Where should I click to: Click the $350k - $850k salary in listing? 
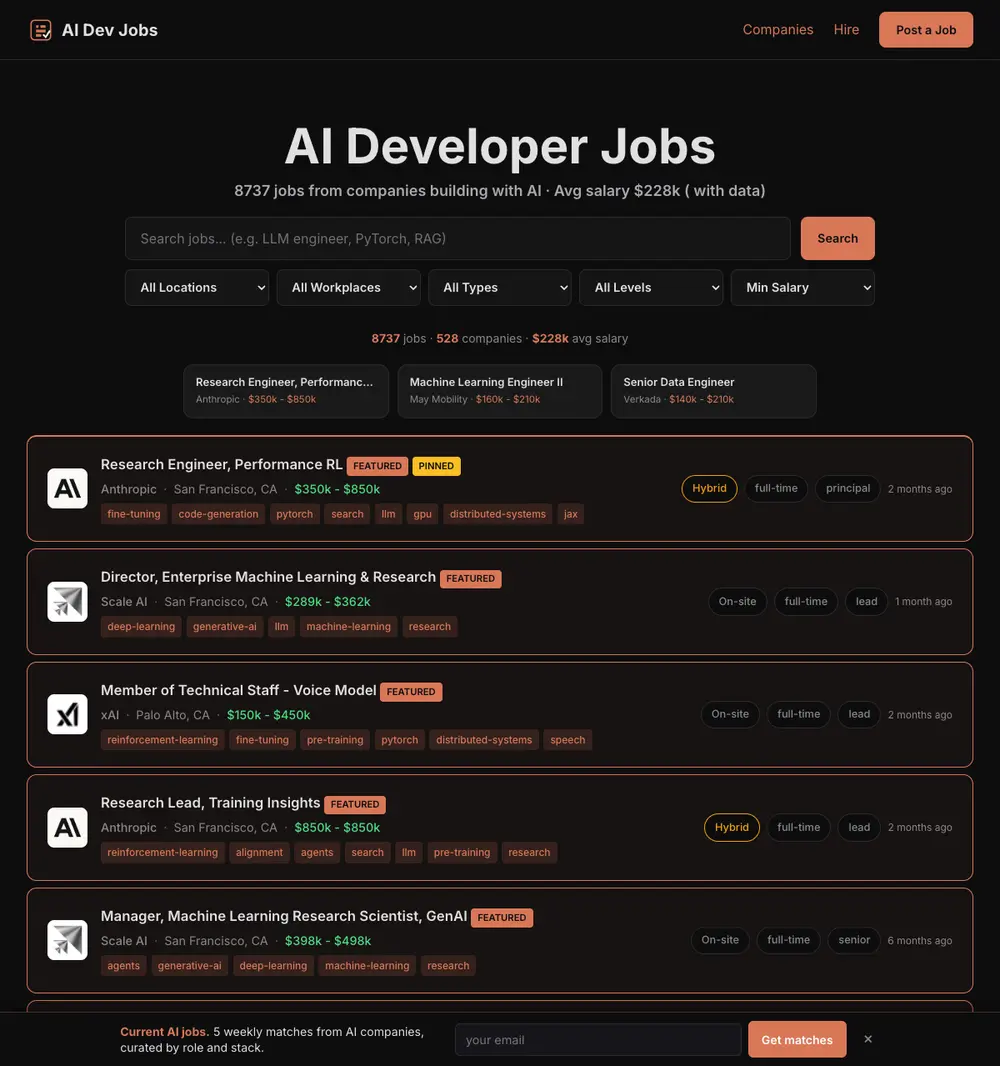pos(337,489)
